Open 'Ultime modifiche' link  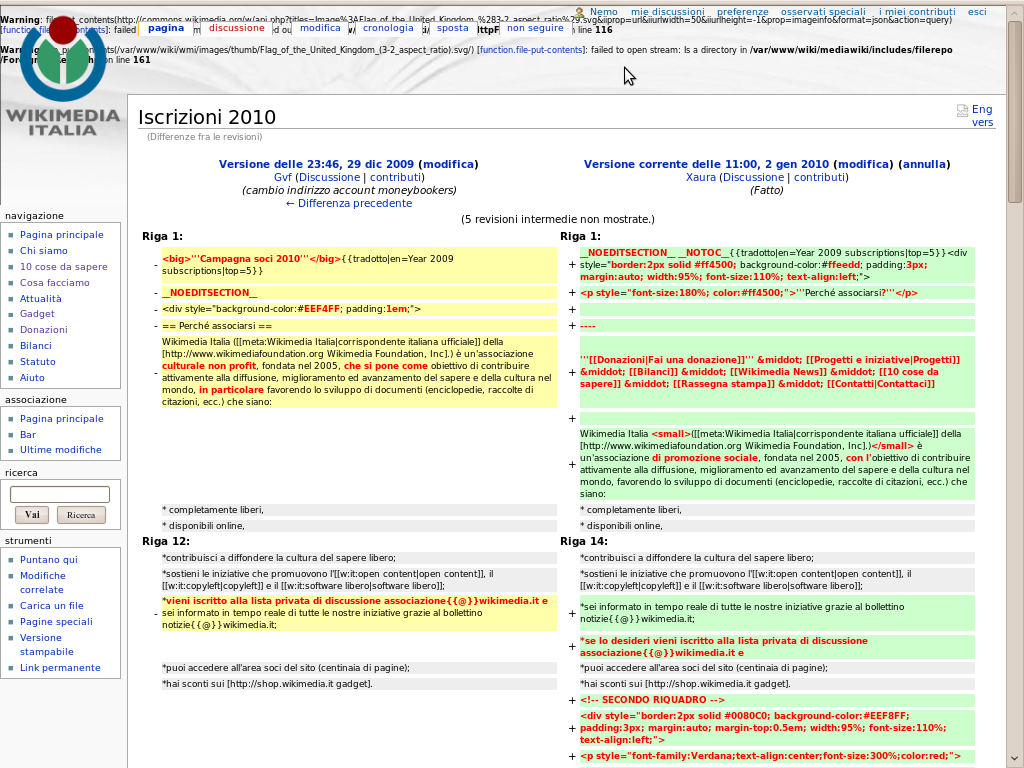click(x=61, y=450)
